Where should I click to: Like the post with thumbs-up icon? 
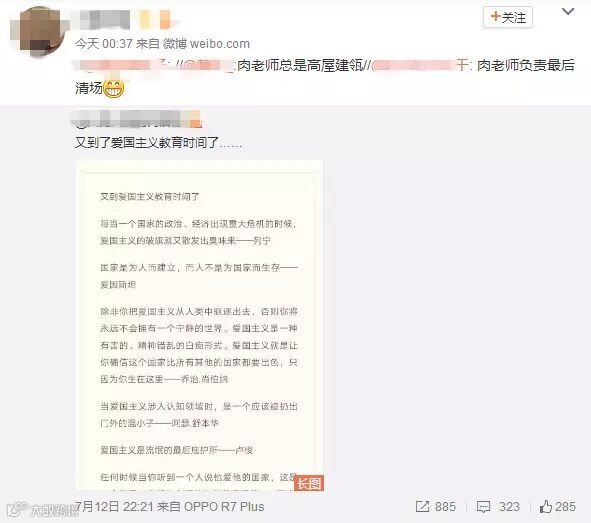pos(545,507)
